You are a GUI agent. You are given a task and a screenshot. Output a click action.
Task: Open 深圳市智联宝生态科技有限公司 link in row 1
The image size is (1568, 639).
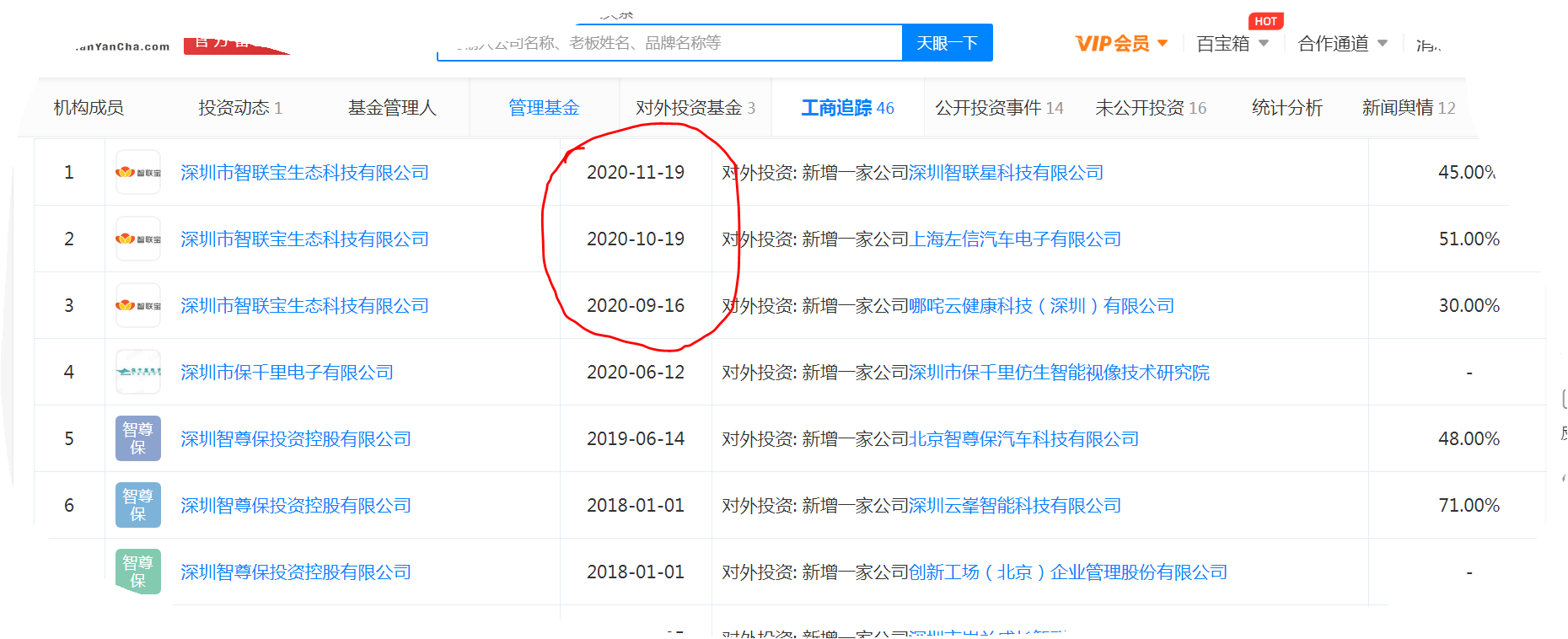pyautogui.click(x=304, y=173)
